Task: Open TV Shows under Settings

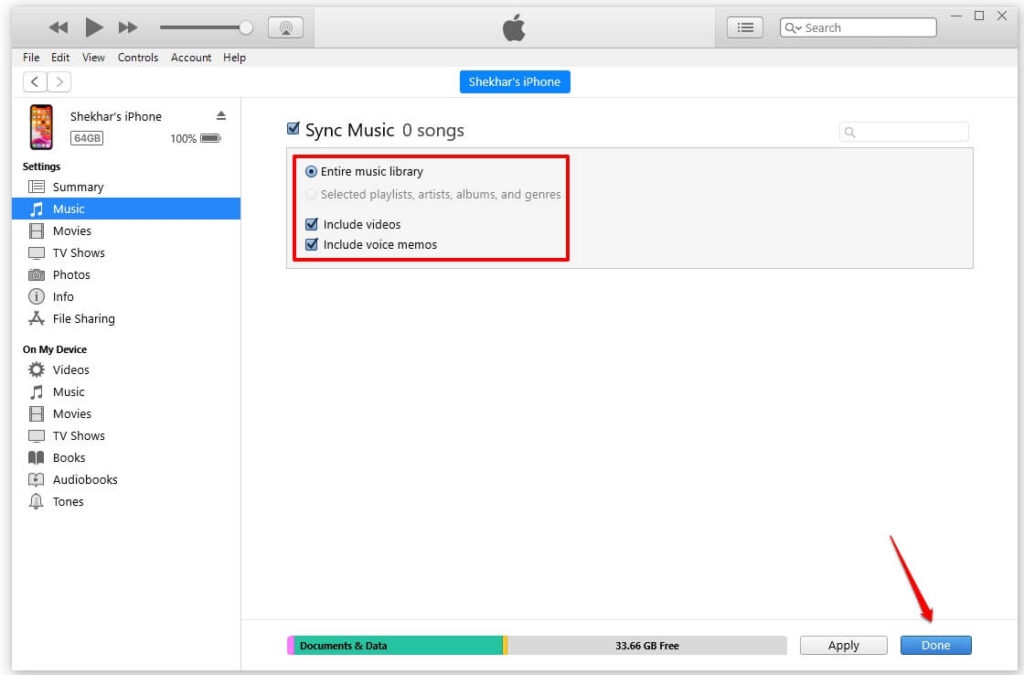Action: tap(126, 253)
